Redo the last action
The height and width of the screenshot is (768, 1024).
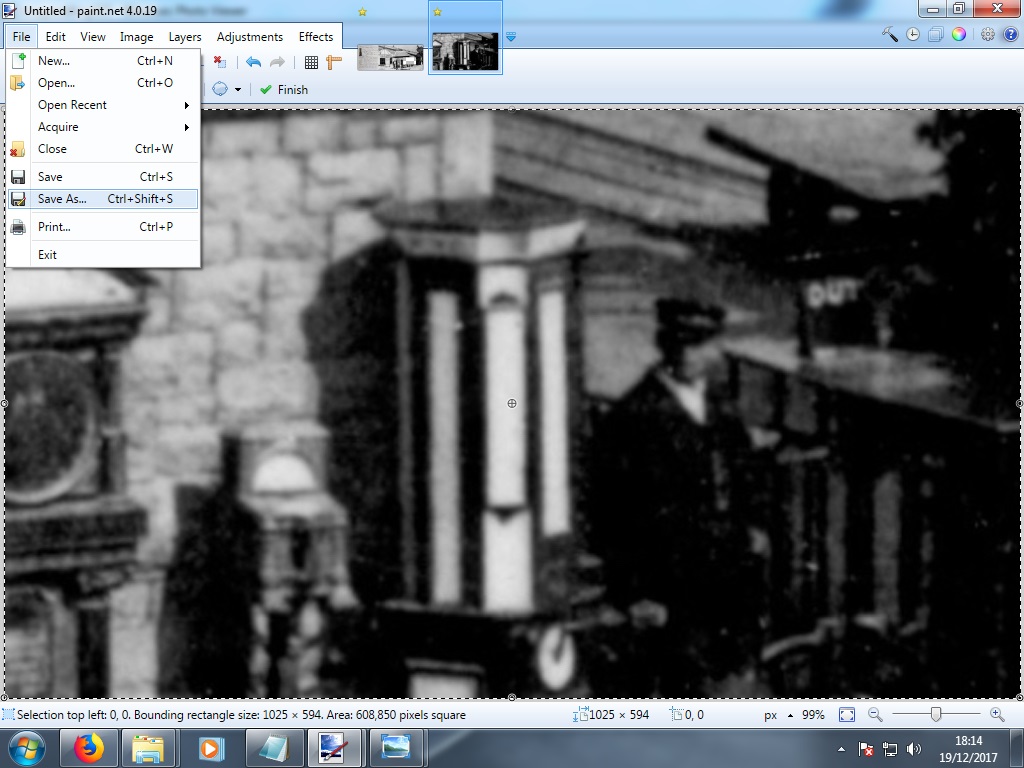click(276, 61)
